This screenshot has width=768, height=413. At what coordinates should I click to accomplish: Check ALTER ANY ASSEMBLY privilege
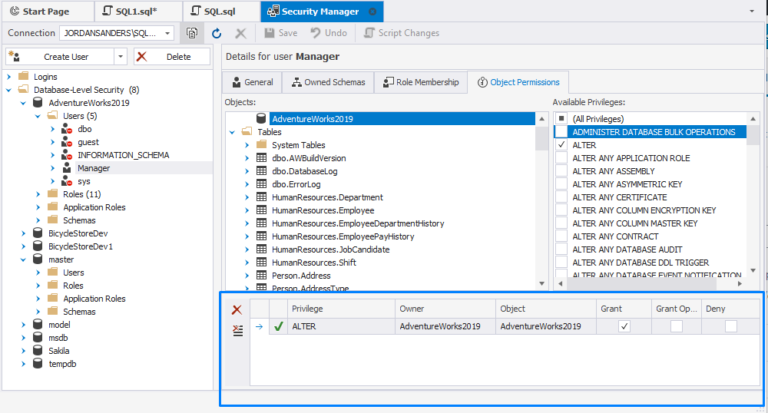pos(561,171)
